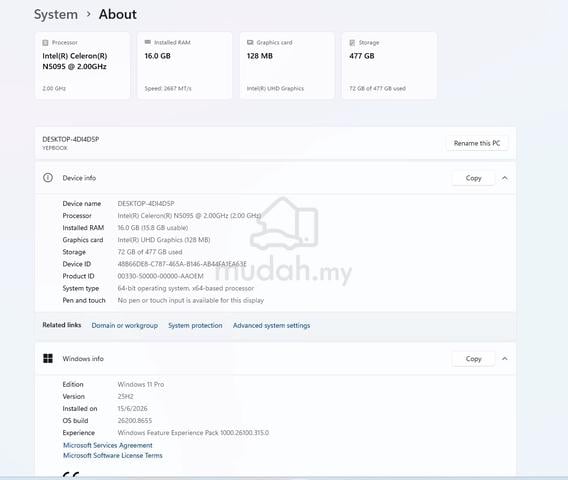Open the Advanced system settings link
The image size is (568, 480).
(271, 325)
